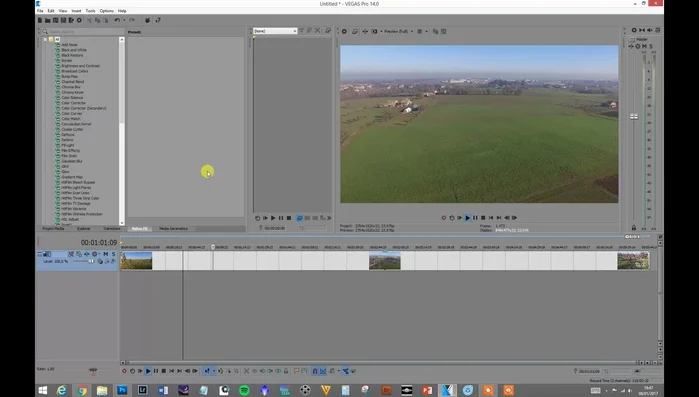Screen dimensions: 699x397
Task: Click Pause button in timeline transport bar
Action: (156, 371)
